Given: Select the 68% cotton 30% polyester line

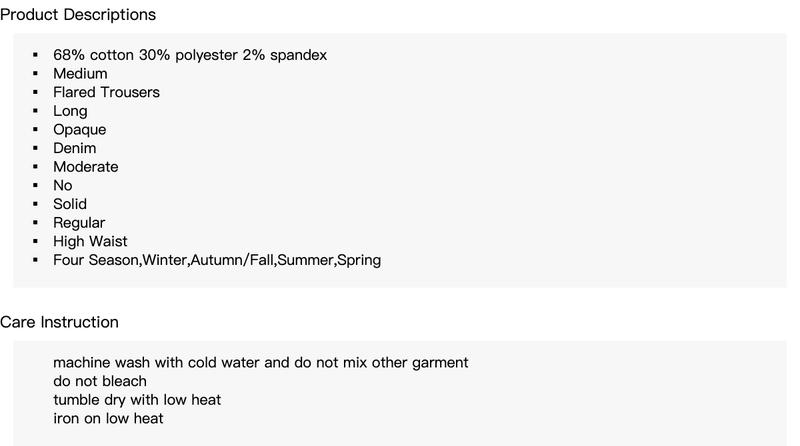Looking at the screenshot, I should coord(190,55).
